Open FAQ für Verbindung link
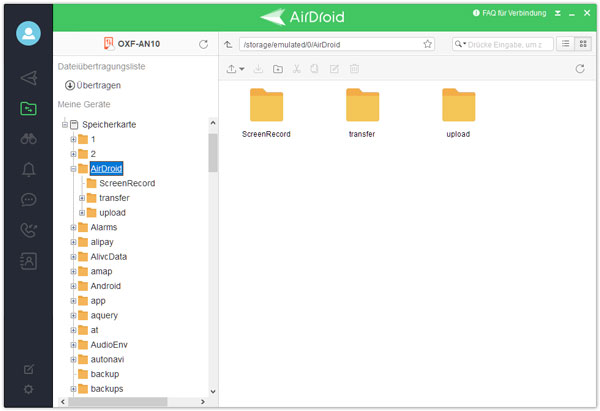The height and width of the screenshot is (411, 600). [510, 13]
